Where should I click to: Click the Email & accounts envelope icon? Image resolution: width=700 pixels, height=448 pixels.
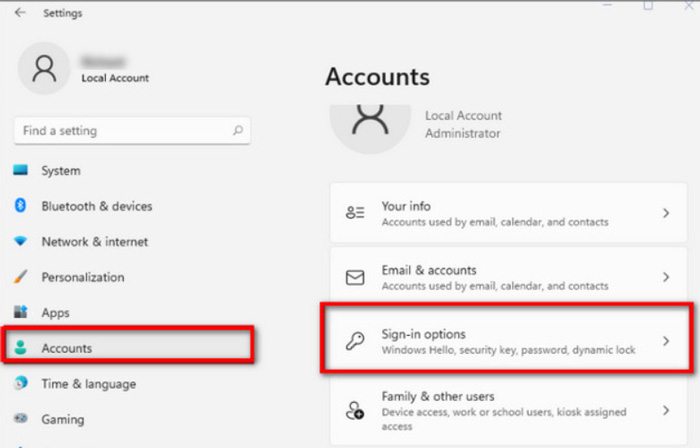[x=355, y=277]
